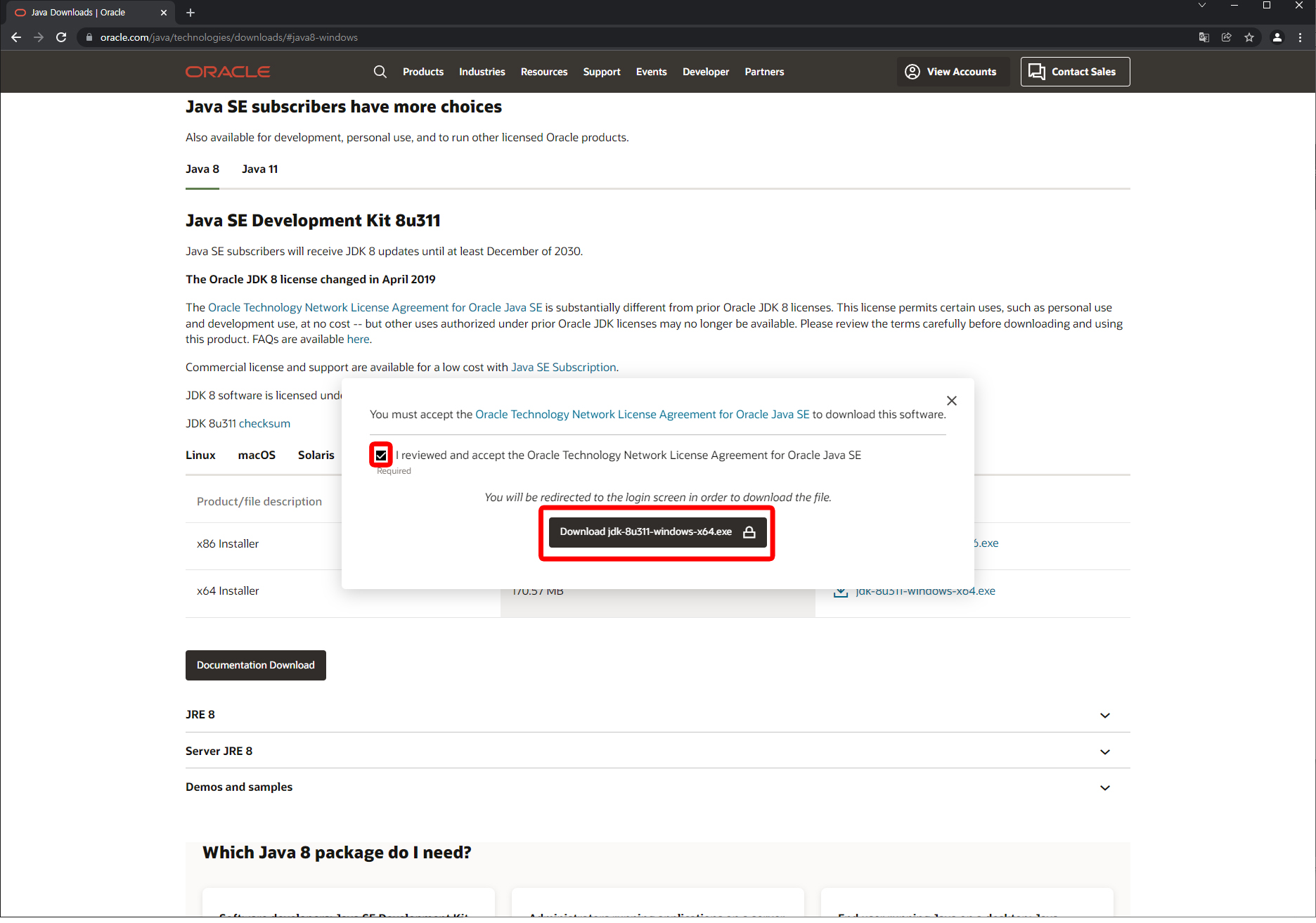Open the Events menu
Image resolution: width=1316 pixels, height=923 pixels.
coord(652,72)
